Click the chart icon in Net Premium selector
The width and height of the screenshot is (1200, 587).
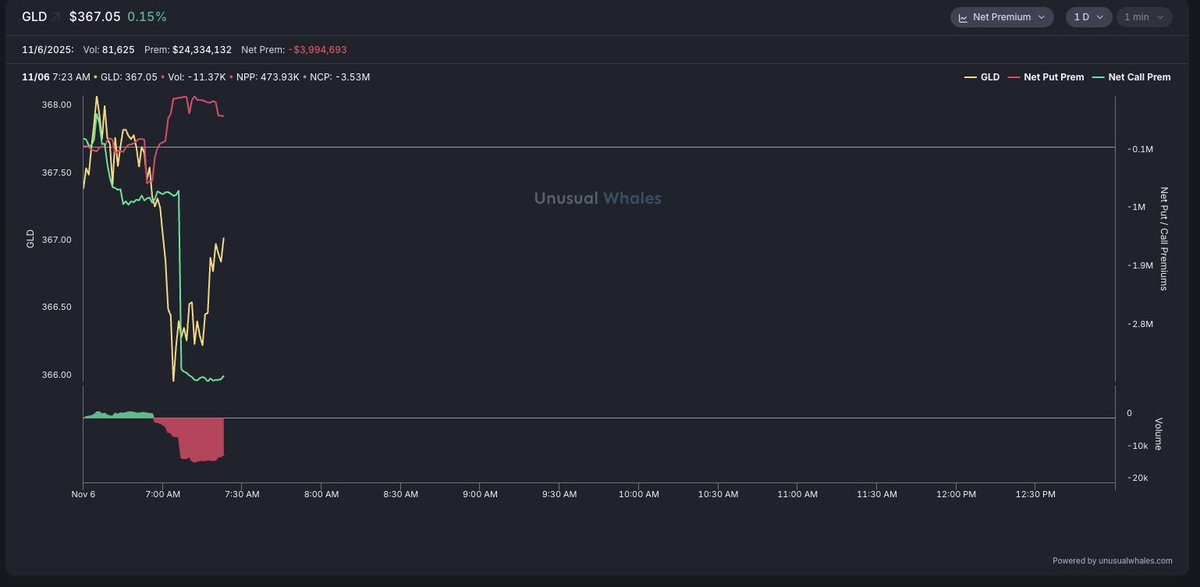(962, 17)
